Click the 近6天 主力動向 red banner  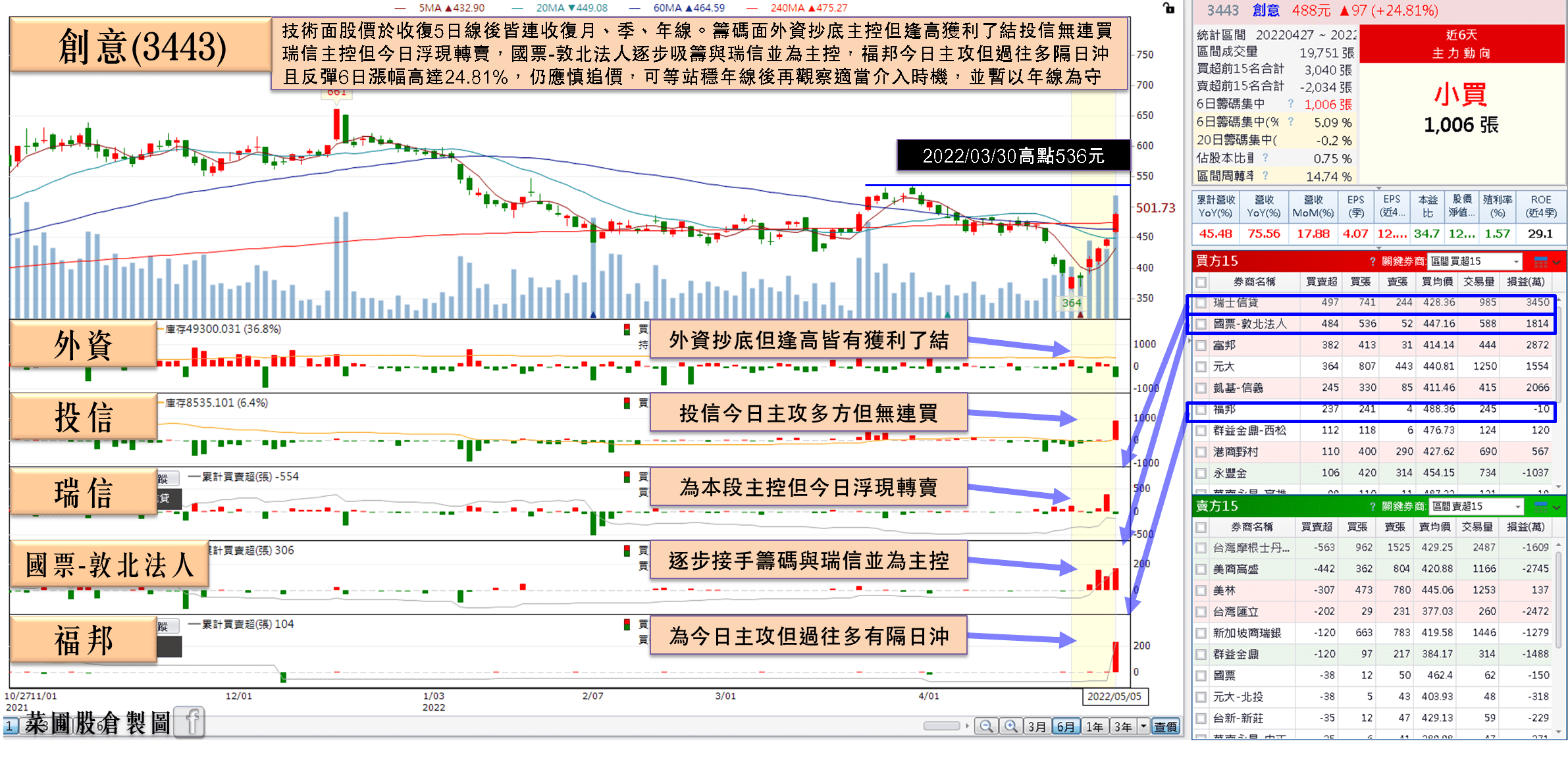[1461, 44]
